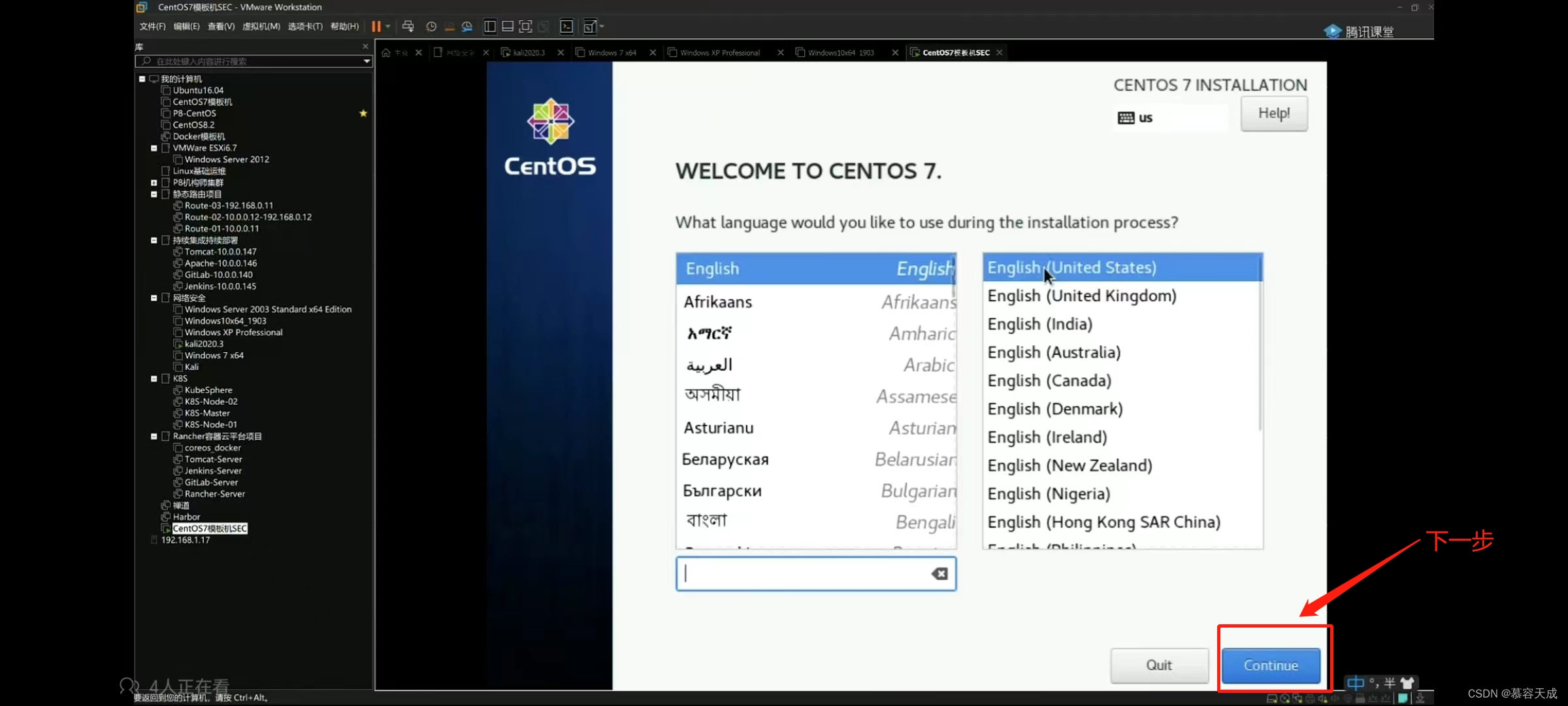Image resolution: width=1568 pixels, height=706 pixels.
Task: Suspend the virtual machine
Action: (x=376, y=27)
